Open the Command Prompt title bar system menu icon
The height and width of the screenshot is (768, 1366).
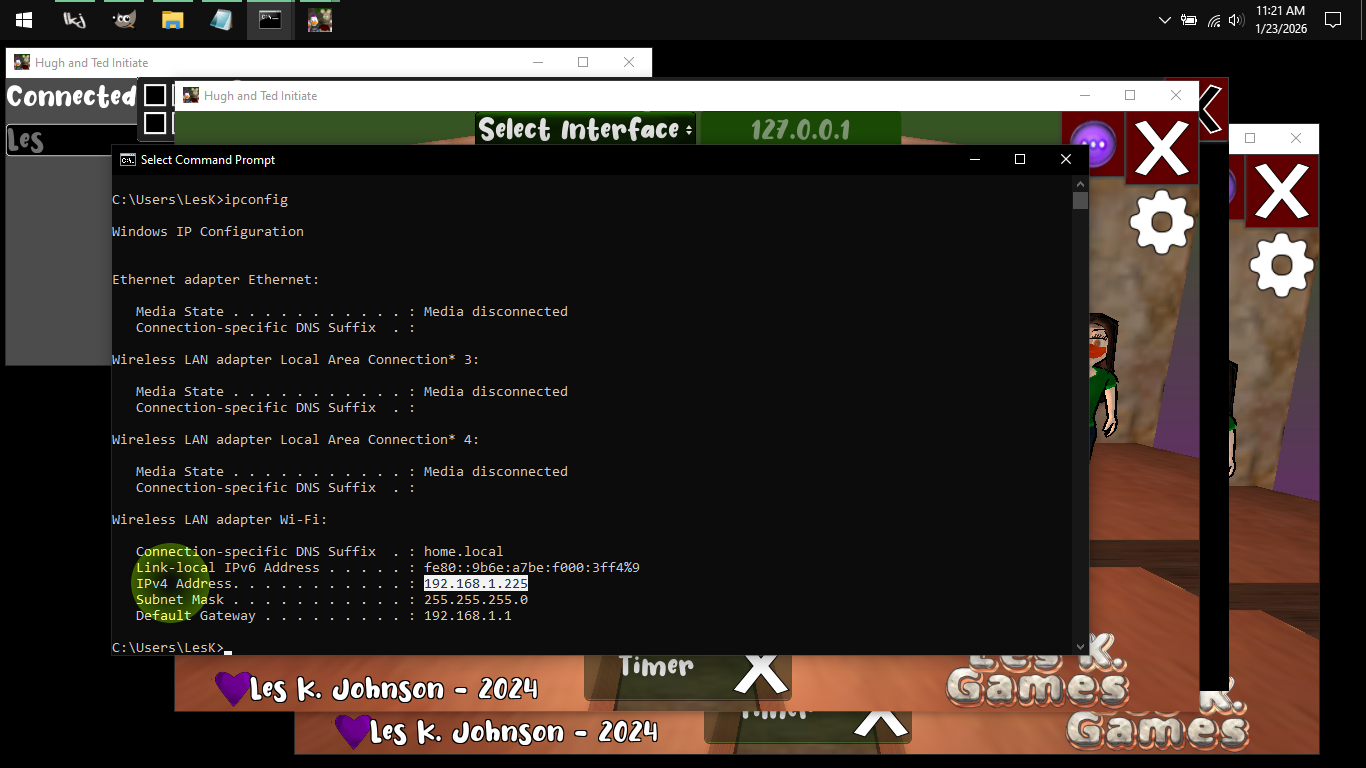pyautogui.click(x=128, y=160)
